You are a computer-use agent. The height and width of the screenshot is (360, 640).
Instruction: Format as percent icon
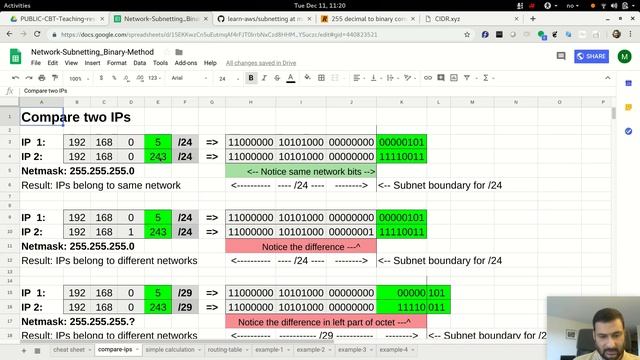point(114,78)
